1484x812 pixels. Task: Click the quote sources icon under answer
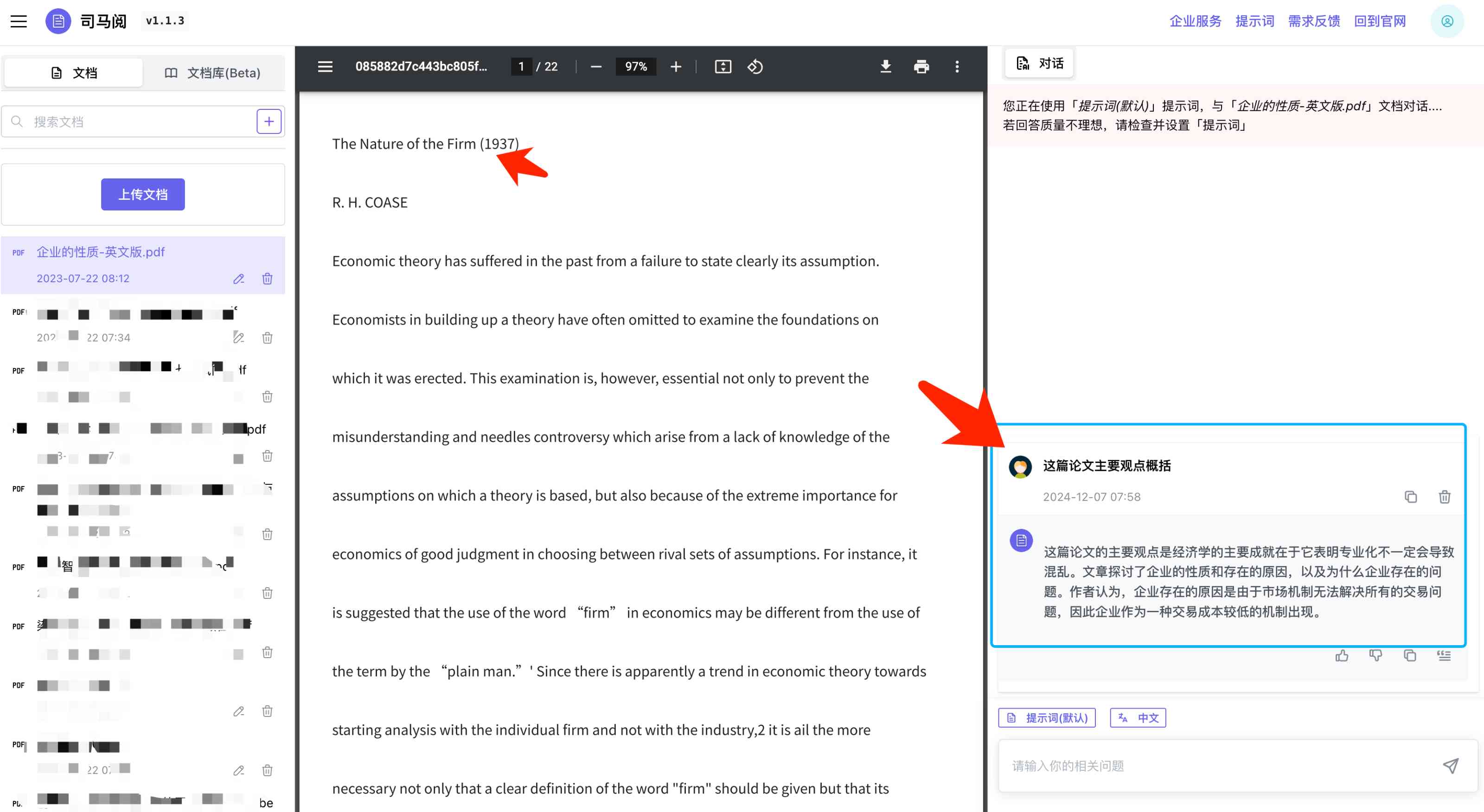[x=1444, y=655]
